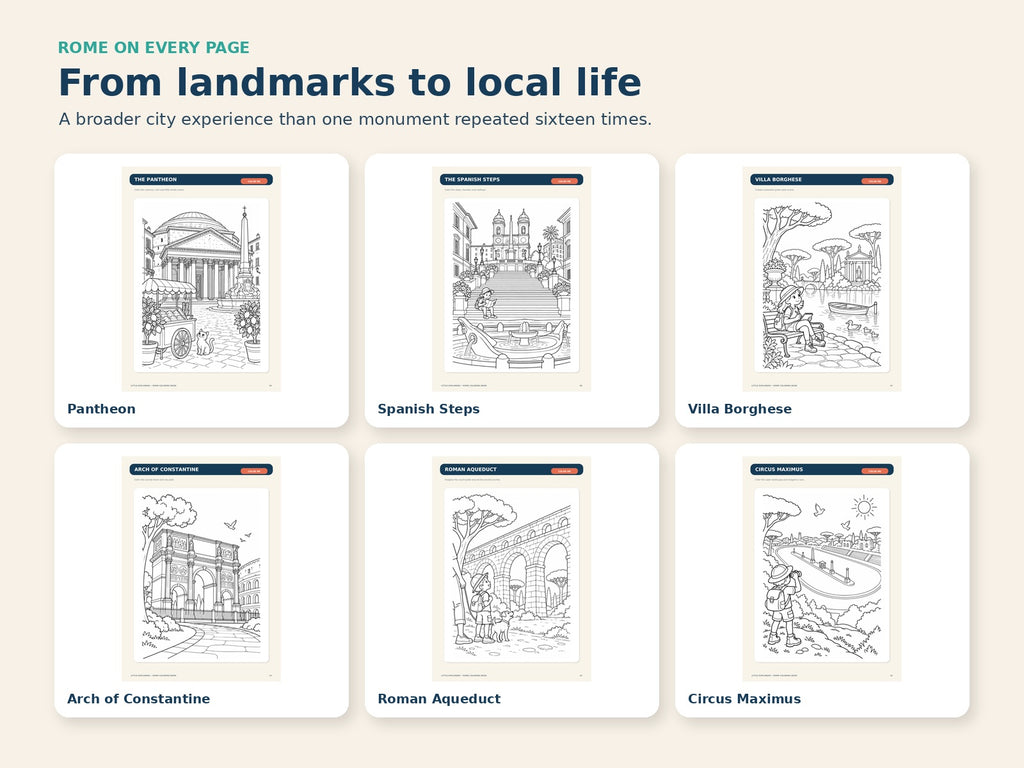Click 'ROMAN AQUEDUCT' page header title

471,470
